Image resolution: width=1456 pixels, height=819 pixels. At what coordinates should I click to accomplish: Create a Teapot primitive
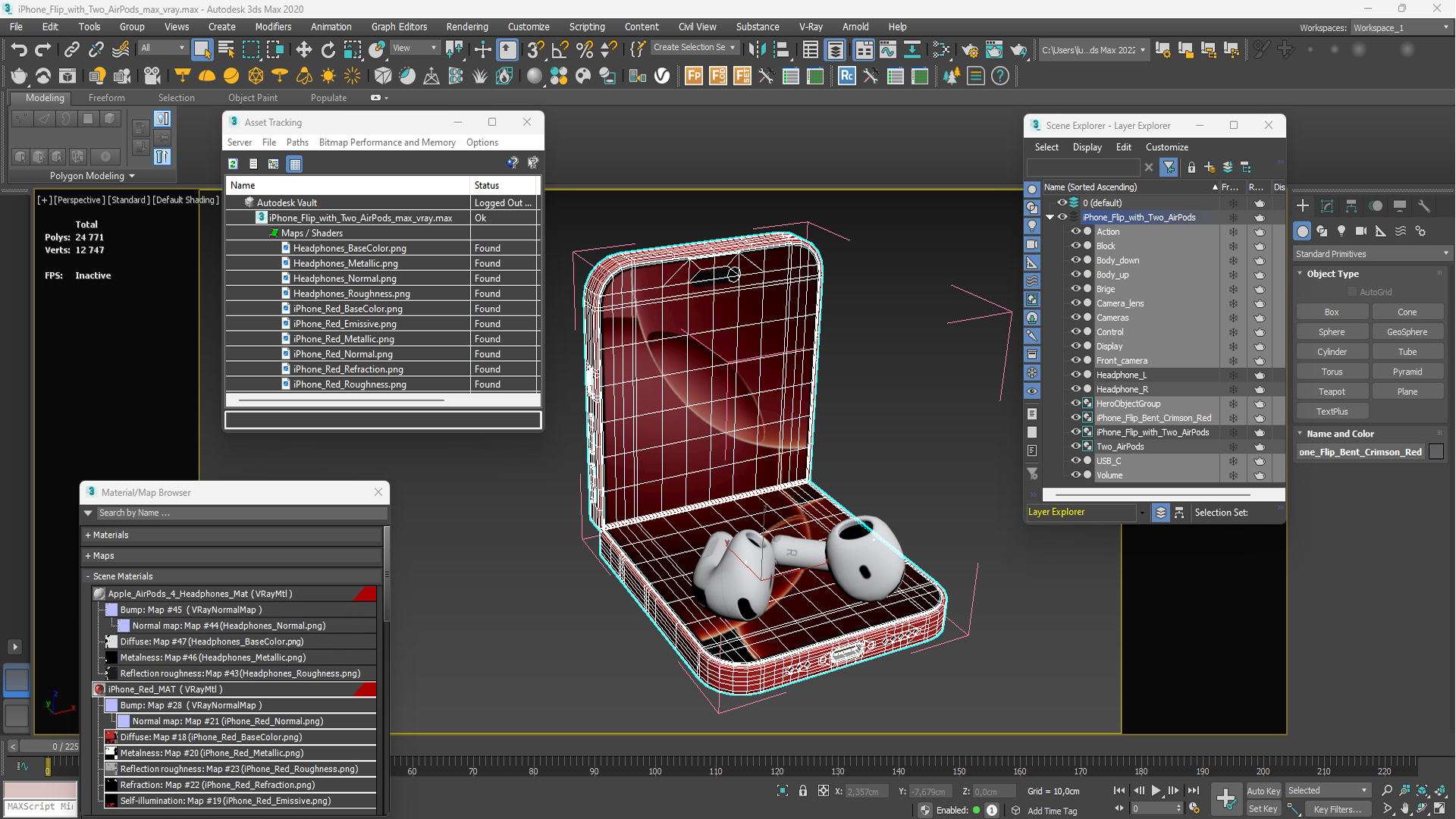coord(1332,391)
